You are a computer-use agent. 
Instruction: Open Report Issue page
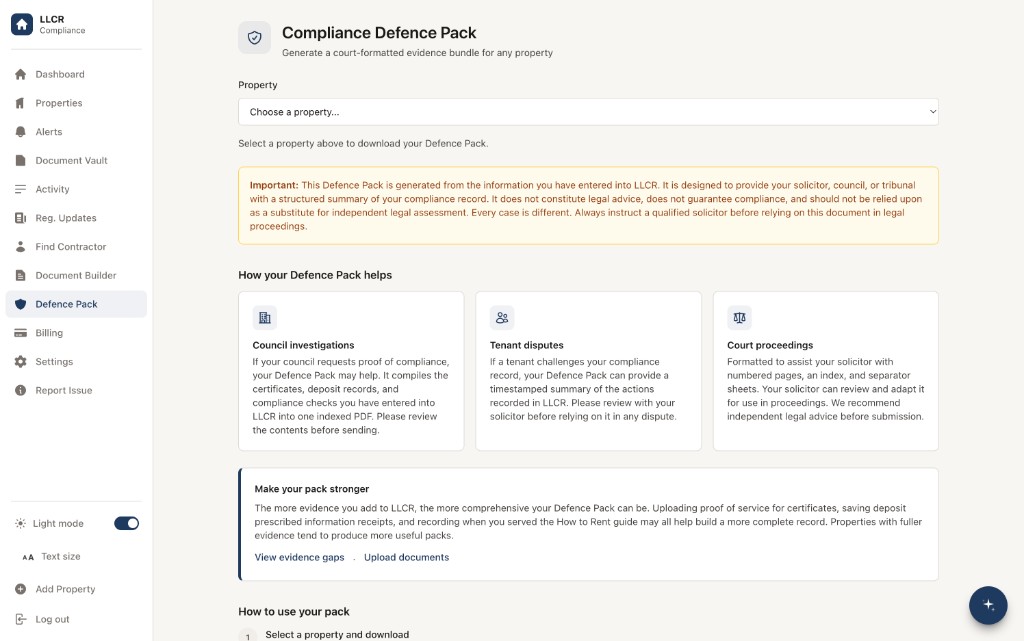point(76,390)
